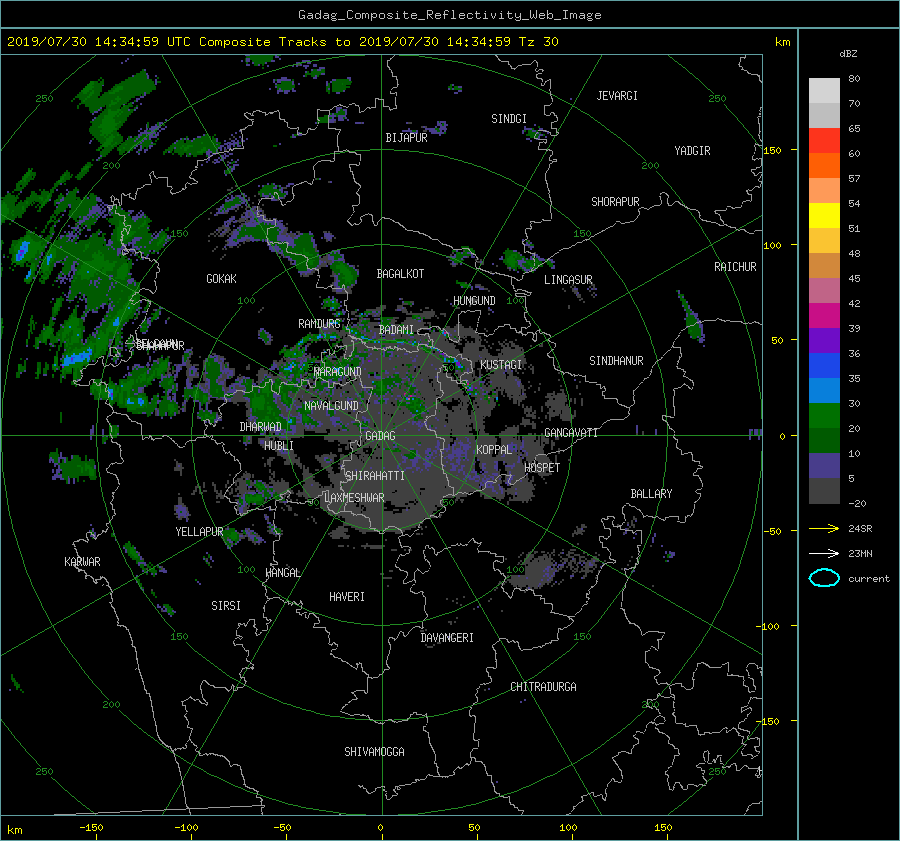Select the bright green 20-30 dBZ swatch

point(824,415)
